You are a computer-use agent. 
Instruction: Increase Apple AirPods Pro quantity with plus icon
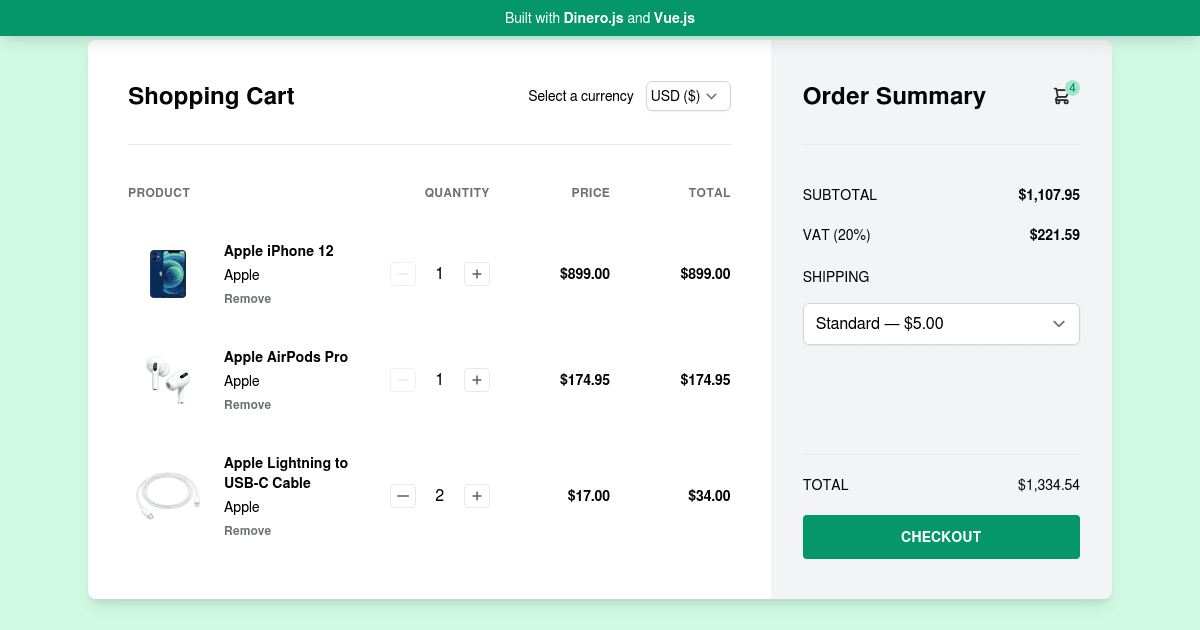[477, 380]
